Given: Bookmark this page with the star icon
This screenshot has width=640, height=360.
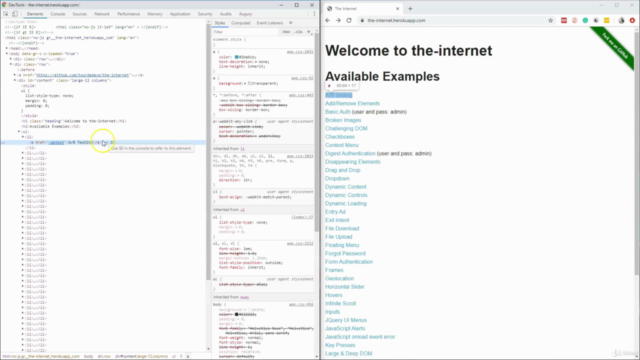Looking at the screenshot, I should click(551, 20).
